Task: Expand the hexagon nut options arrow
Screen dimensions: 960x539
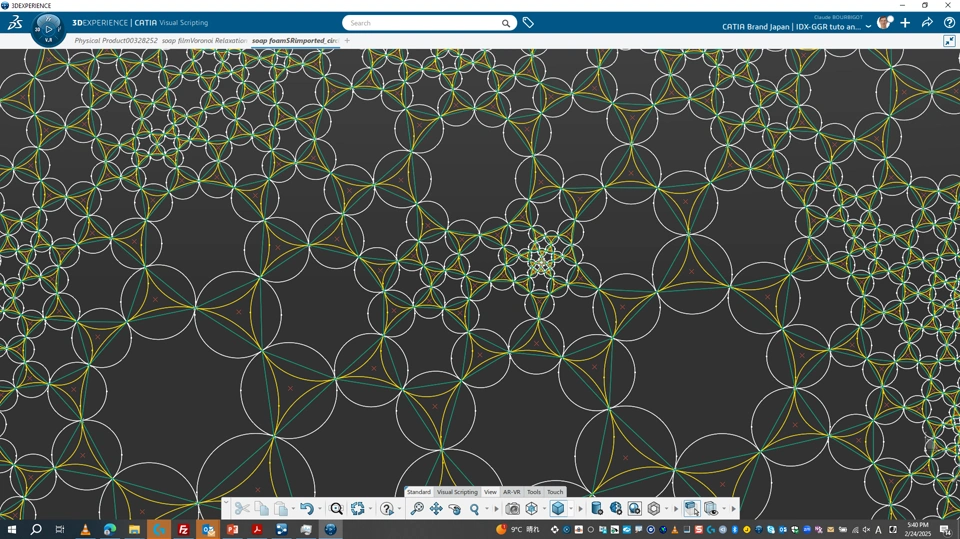Action: click(667, 509)
